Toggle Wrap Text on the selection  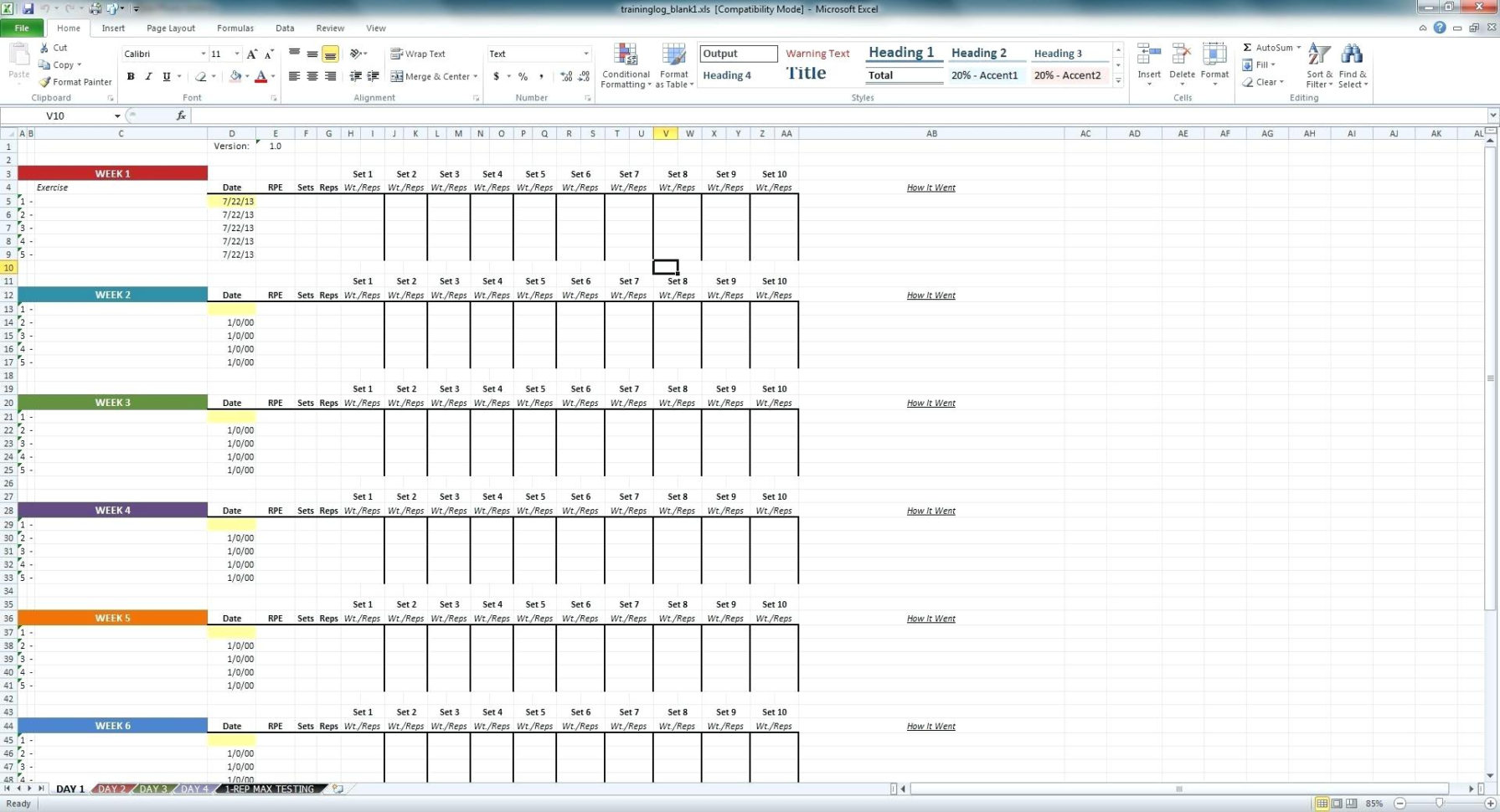tap(419, 54)
